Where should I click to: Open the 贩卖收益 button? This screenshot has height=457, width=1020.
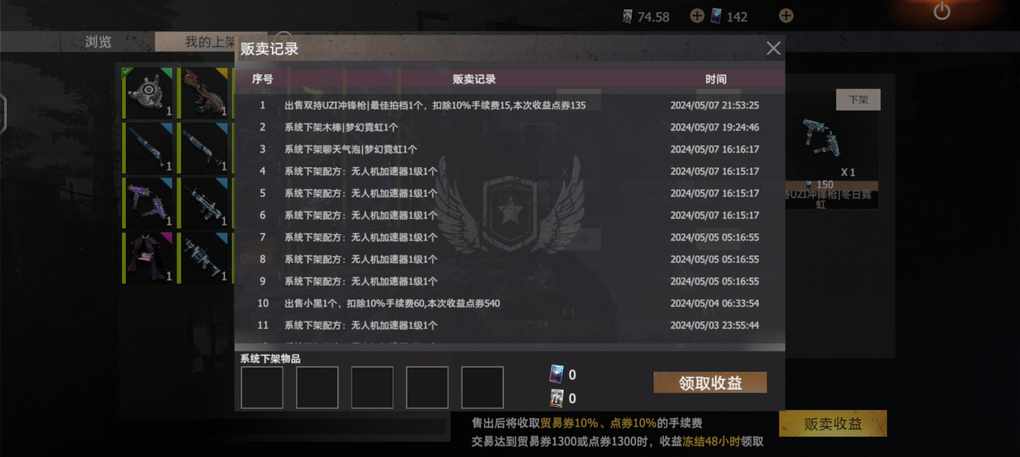[833, 424]
